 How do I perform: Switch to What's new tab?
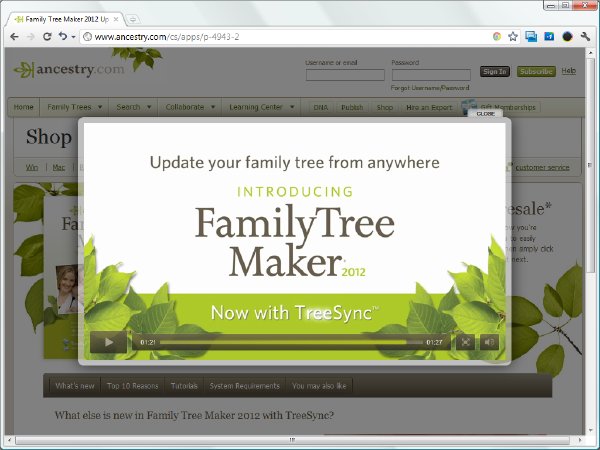click(75, 386)
